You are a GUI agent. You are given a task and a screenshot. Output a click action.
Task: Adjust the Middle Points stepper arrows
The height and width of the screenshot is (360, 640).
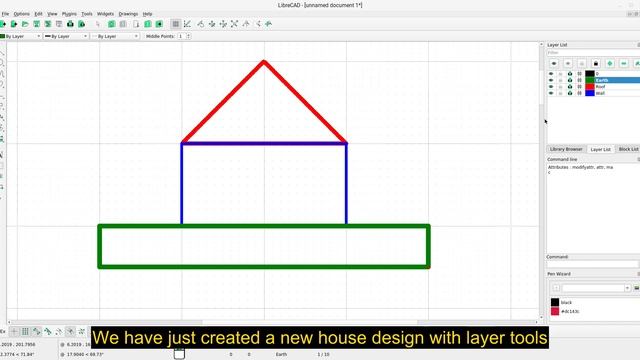pyautogui.click(x=188, y=36)
